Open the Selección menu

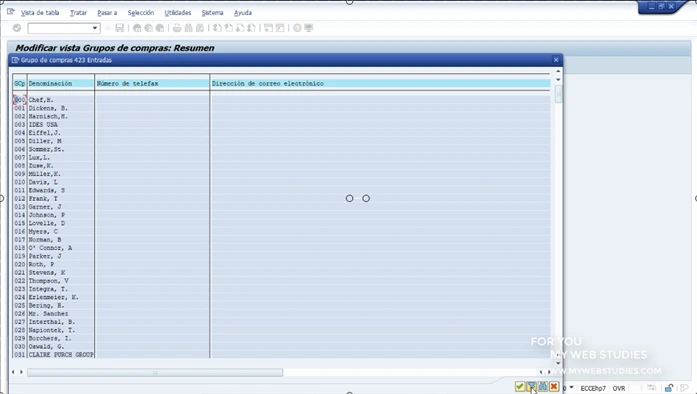pyautogui.click(x=141, y=13)
